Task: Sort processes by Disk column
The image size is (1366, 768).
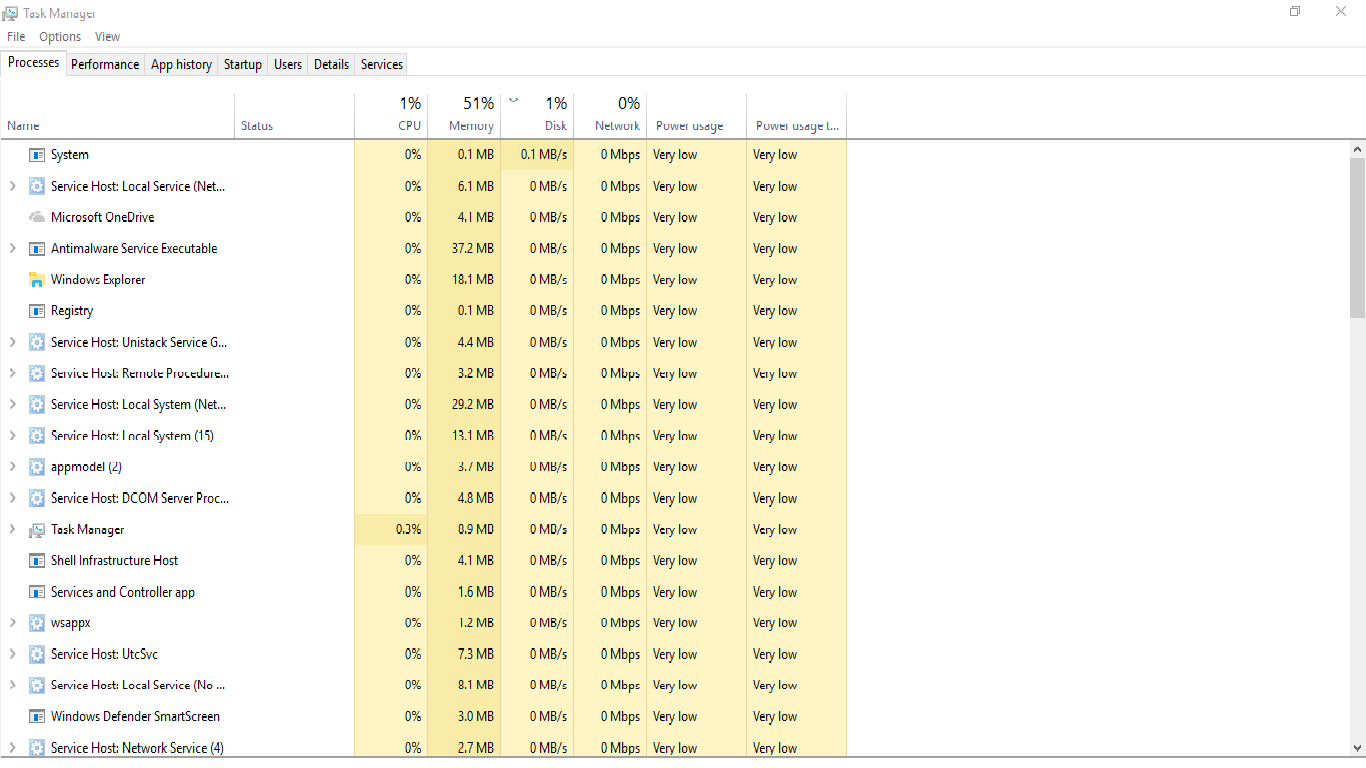Action: pyautogui.click(x=537, y=116)
